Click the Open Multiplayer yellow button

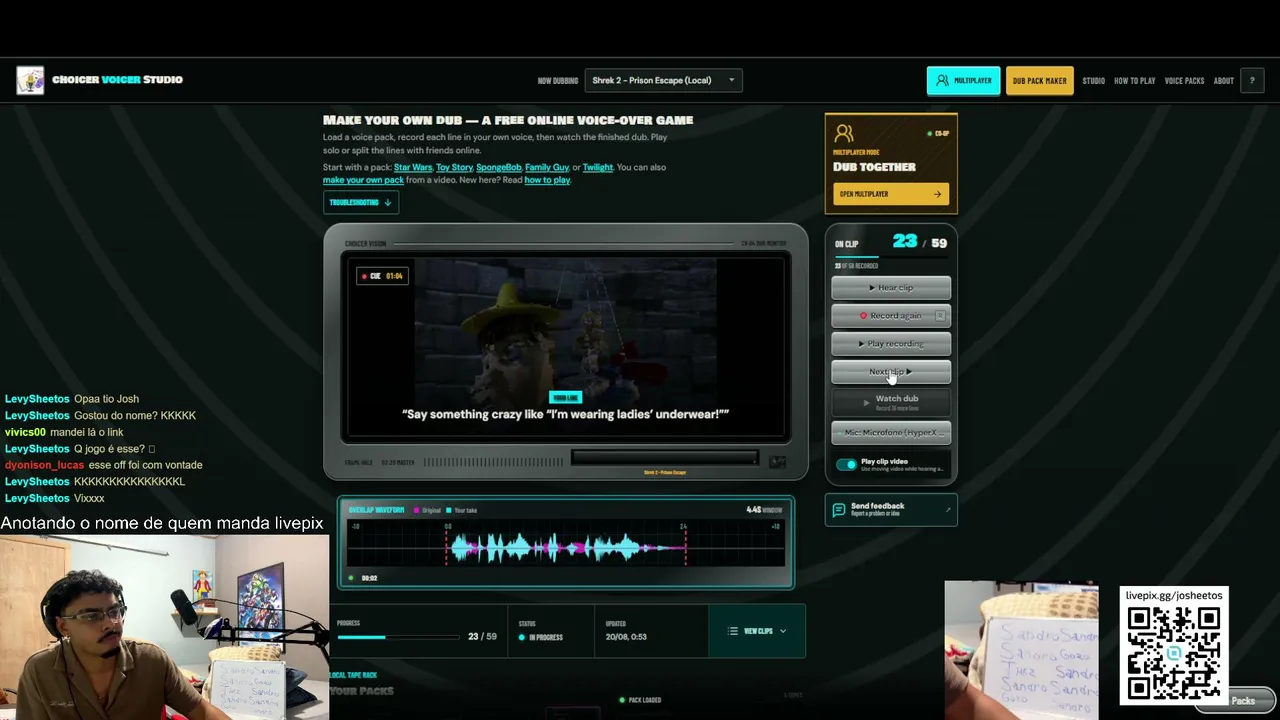click(x=891, y=194)
